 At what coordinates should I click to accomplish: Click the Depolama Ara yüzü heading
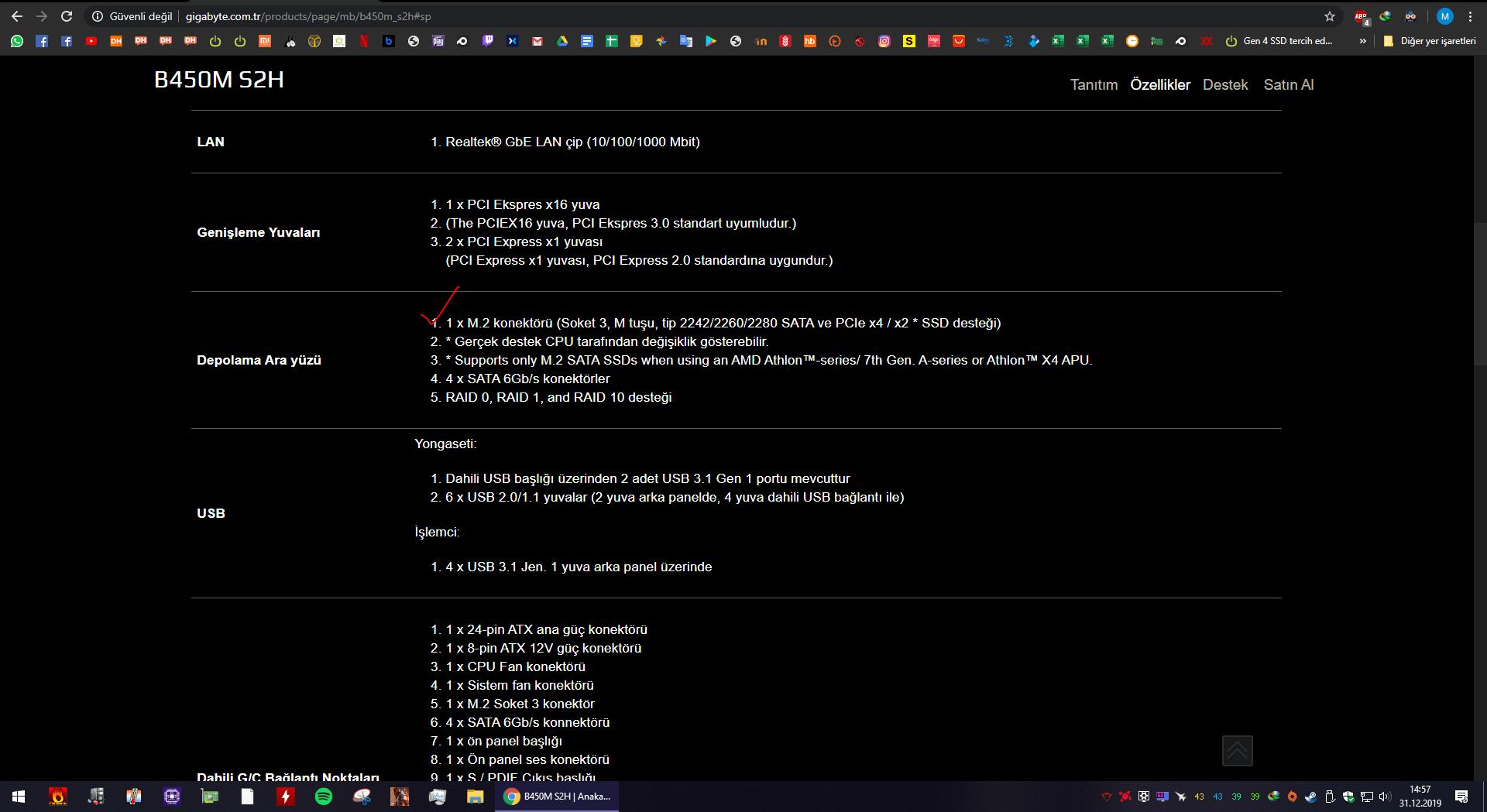click(x=259, y=361)
